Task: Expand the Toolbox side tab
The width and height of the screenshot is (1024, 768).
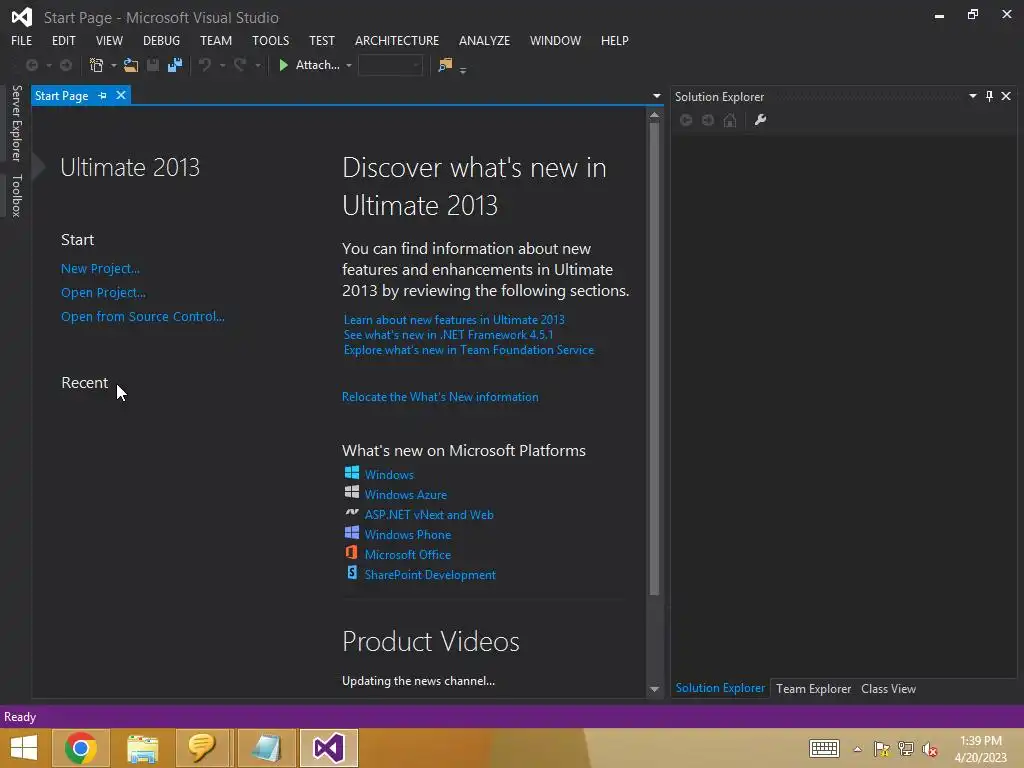Action: pyautogui.click(x=16, y=195)
